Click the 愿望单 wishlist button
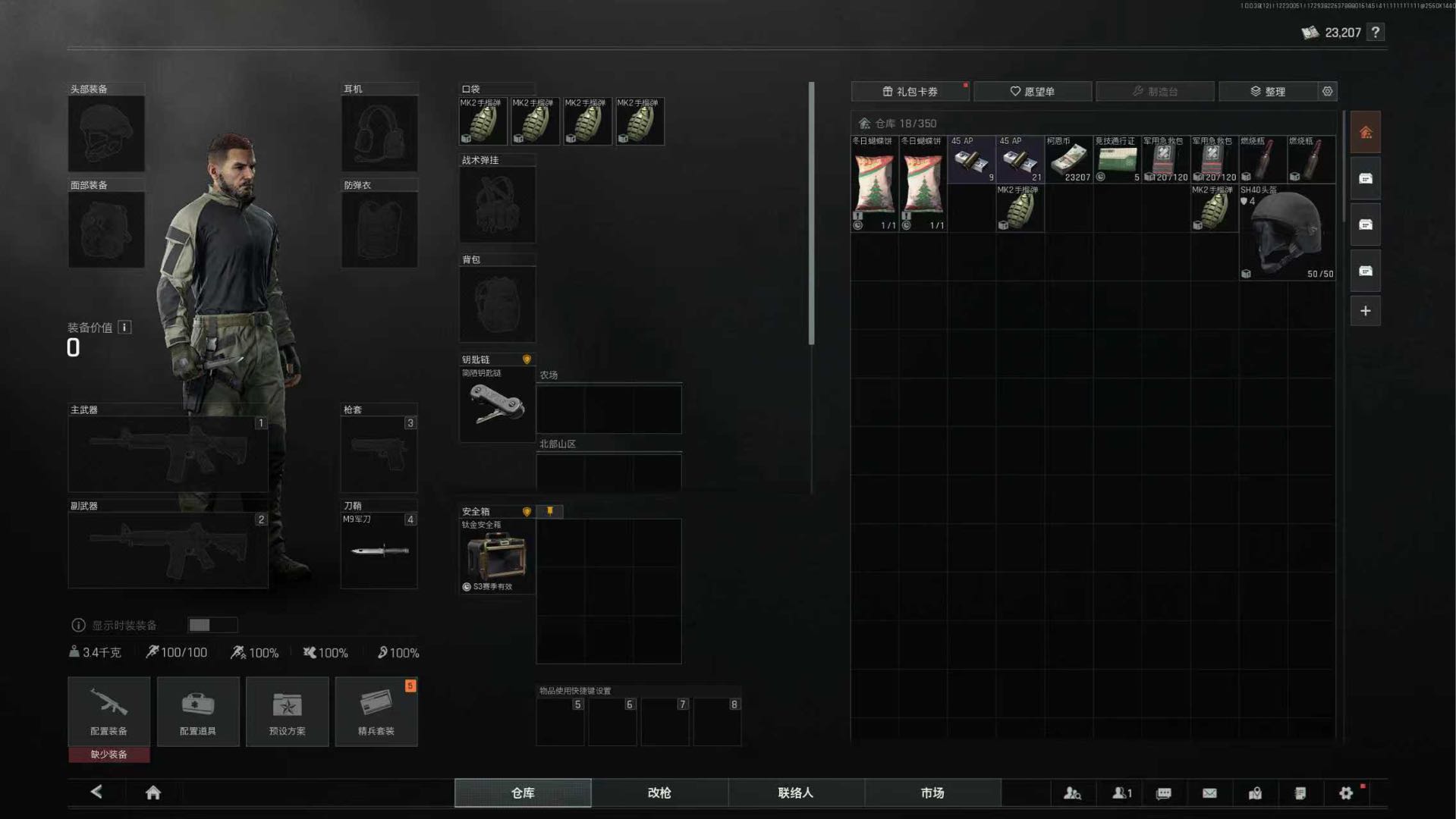This screenshot has height=819, width=1456. [1032, 91]
